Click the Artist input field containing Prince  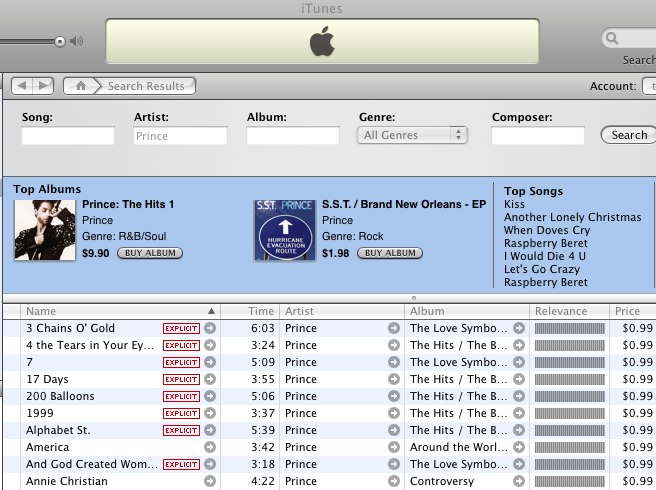tap(180, 136)
